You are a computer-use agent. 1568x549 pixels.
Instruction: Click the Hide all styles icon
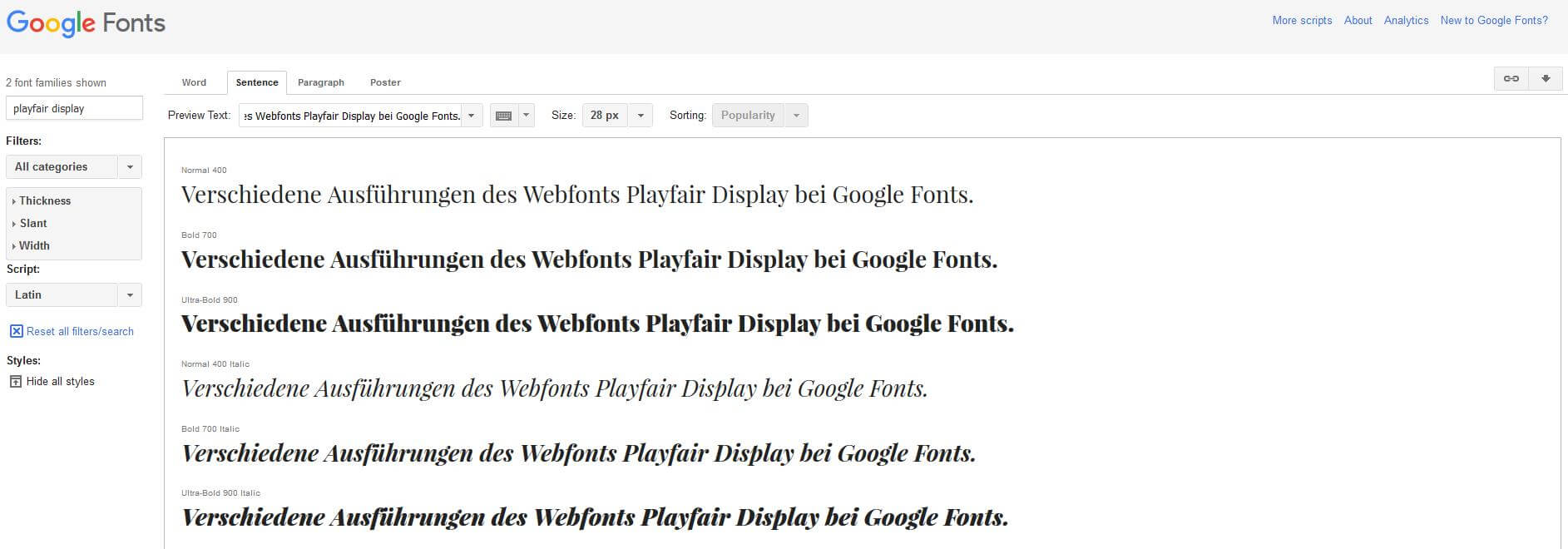(16, 382)
